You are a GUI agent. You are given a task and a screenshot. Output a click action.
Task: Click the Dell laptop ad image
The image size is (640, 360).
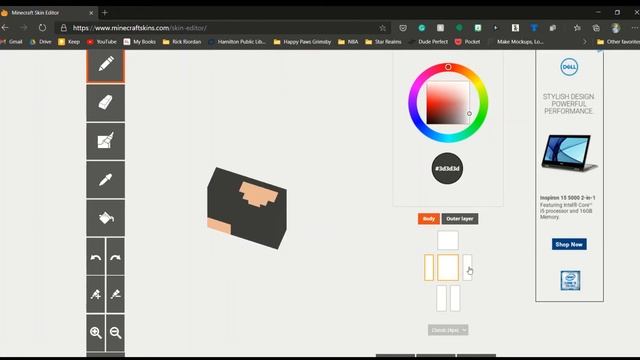569,153
